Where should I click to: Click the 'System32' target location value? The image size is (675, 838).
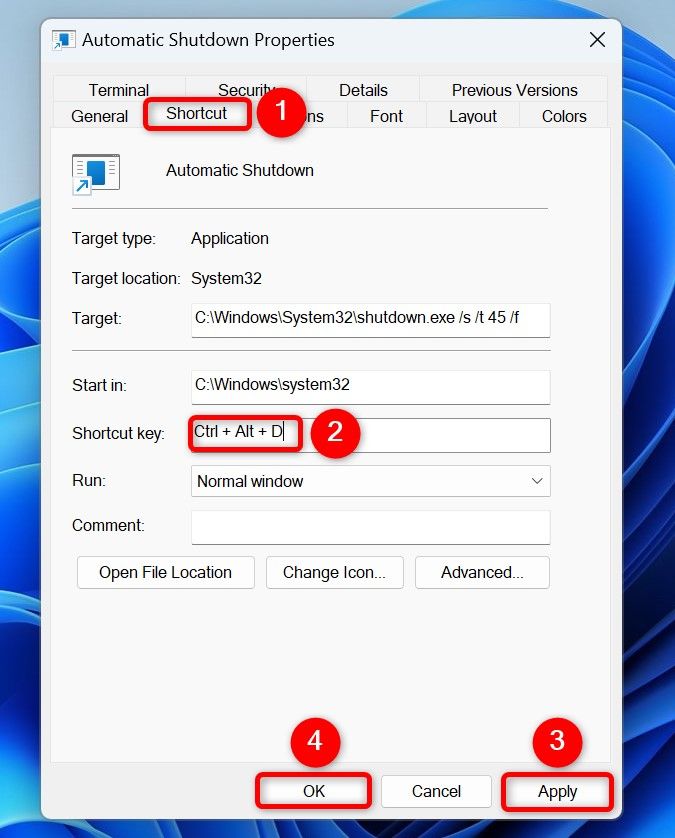[x=227, y=278]
